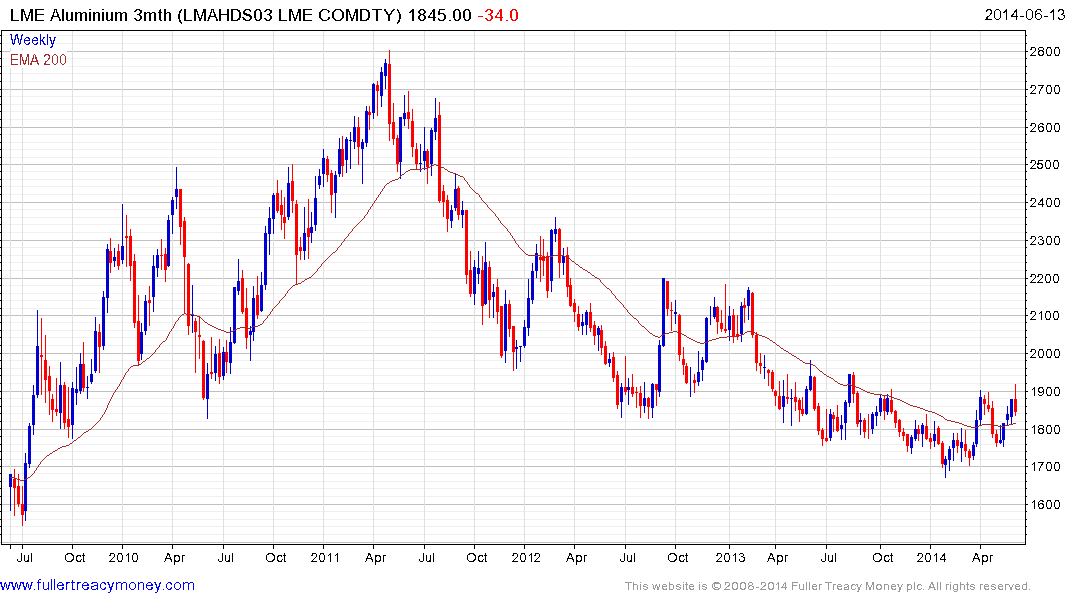Click the last price value 1845.00
1075x600 pixels.
439,15
